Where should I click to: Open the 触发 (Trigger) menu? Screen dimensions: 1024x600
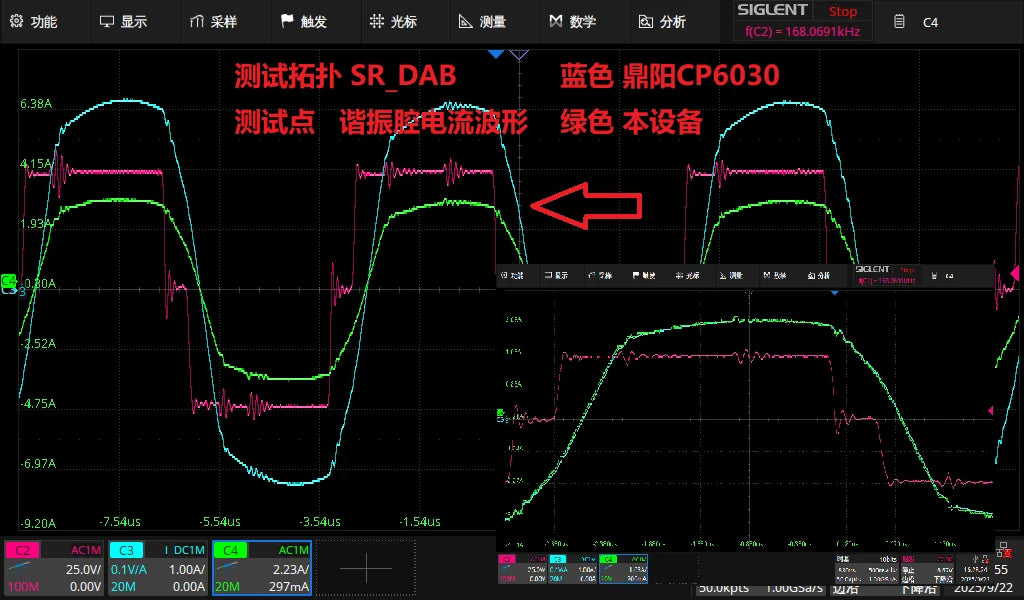pos(304,22)
